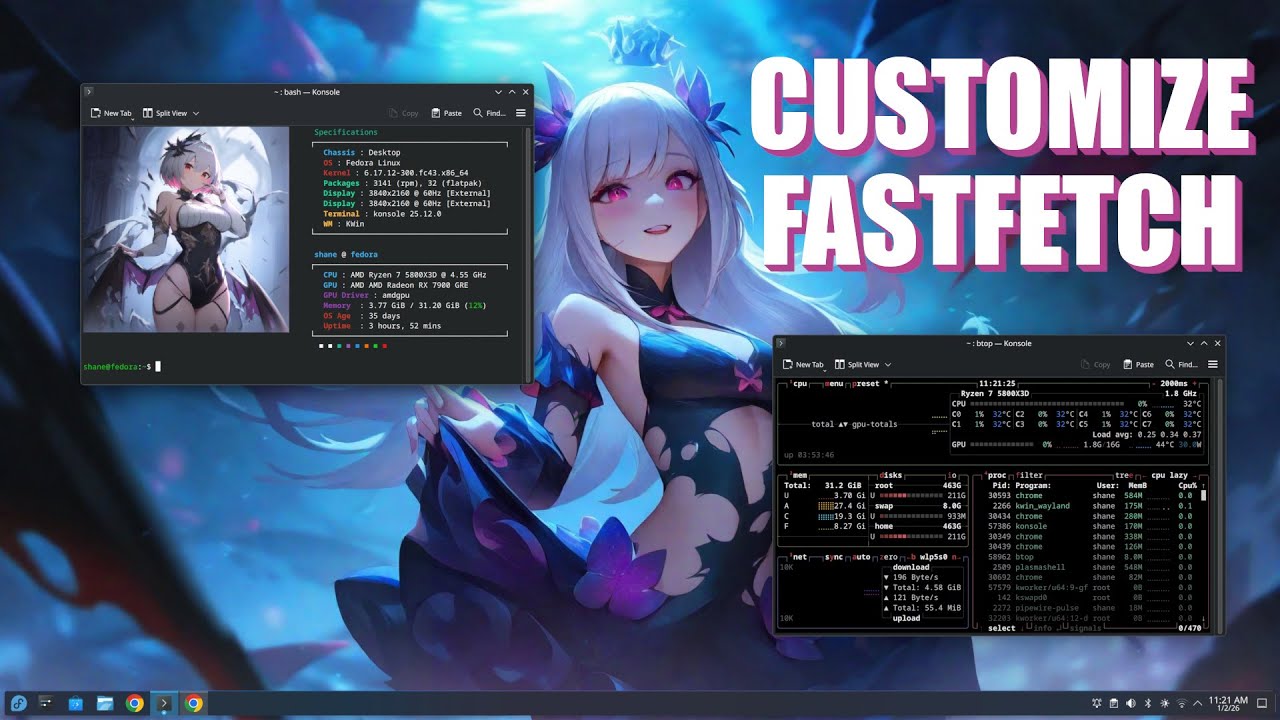Click the 'Specifications' heading in fastfetch output
The height and width of the screenshot is (720, 1280).
(x=346, y=132)
